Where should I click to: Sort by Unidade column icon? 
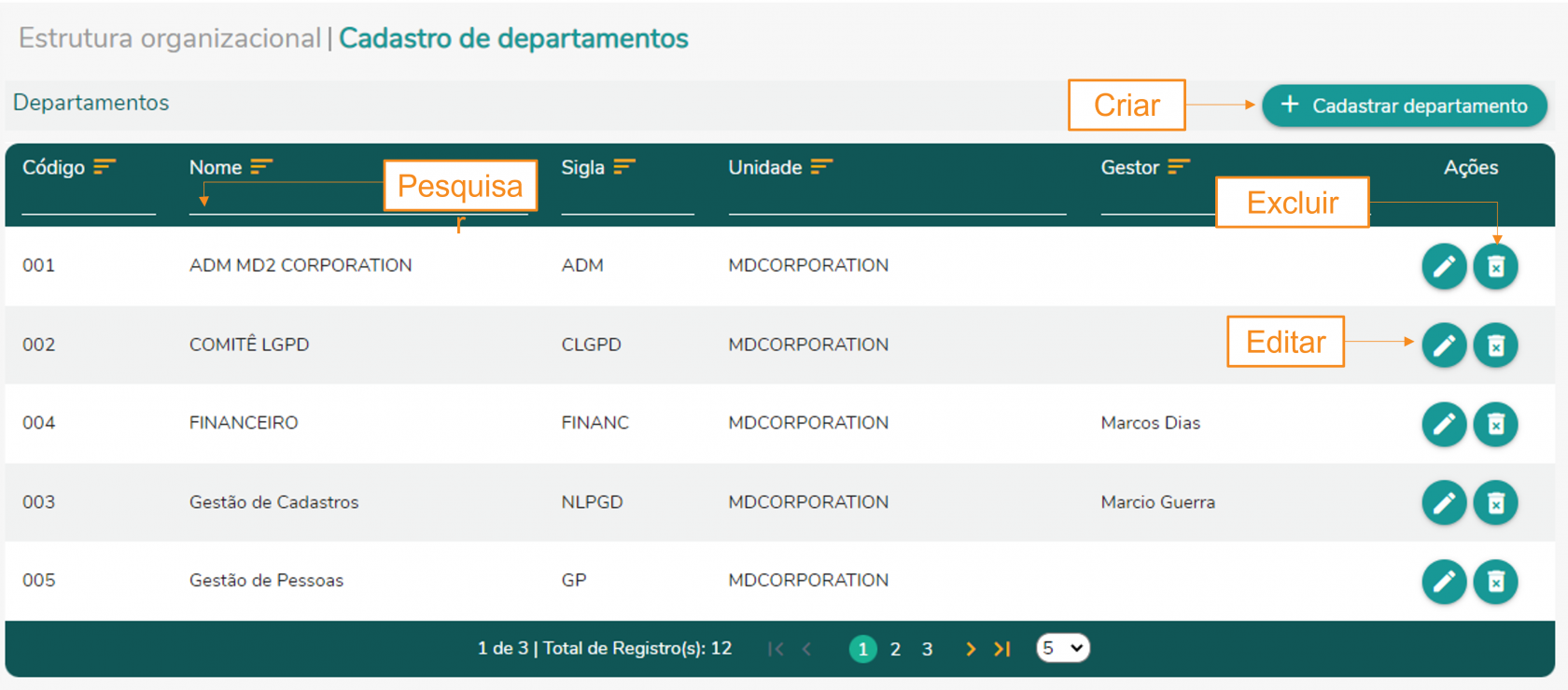821,166
